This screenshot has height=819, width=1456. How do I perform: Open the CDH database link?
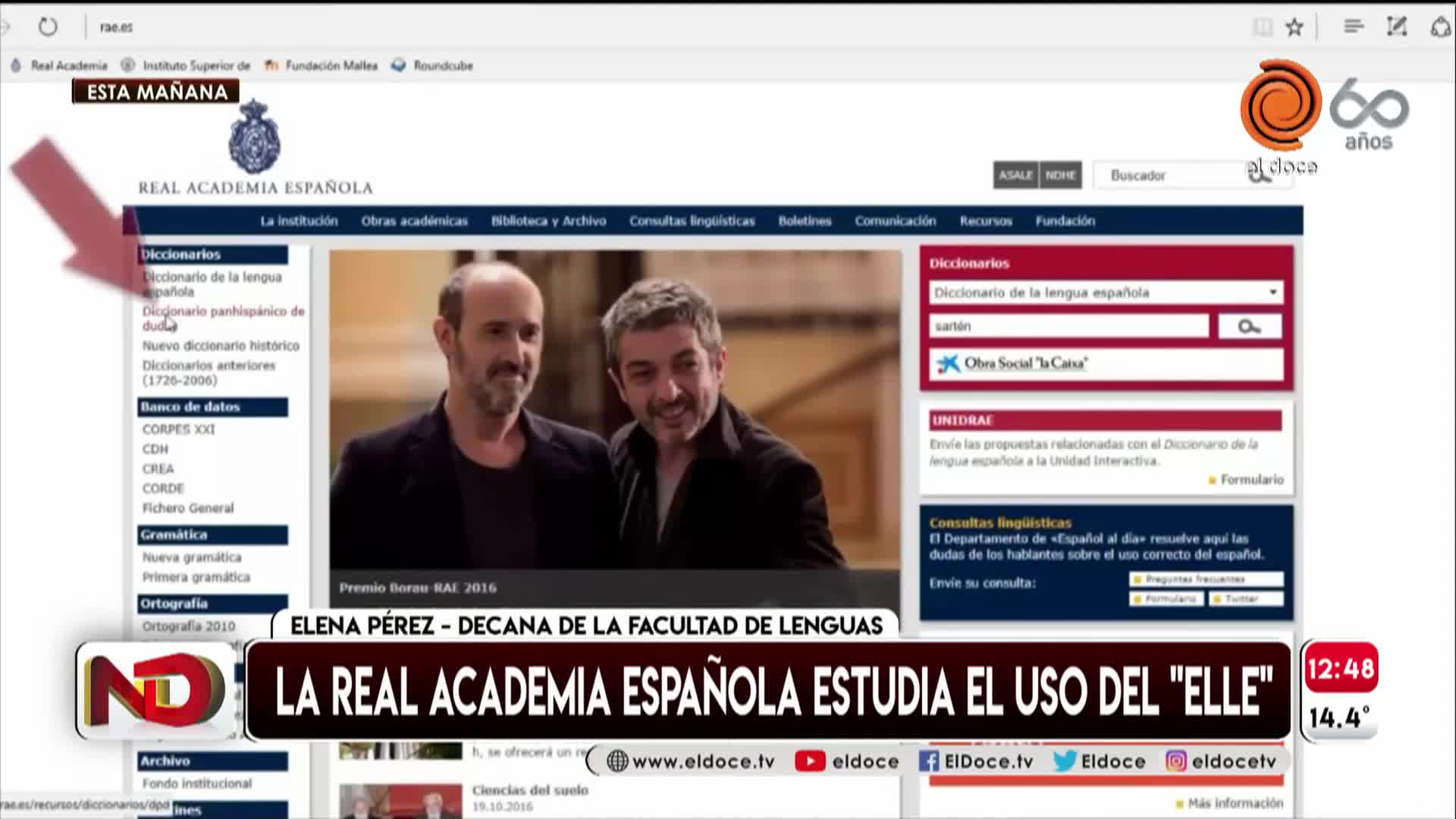pos(155,449)
